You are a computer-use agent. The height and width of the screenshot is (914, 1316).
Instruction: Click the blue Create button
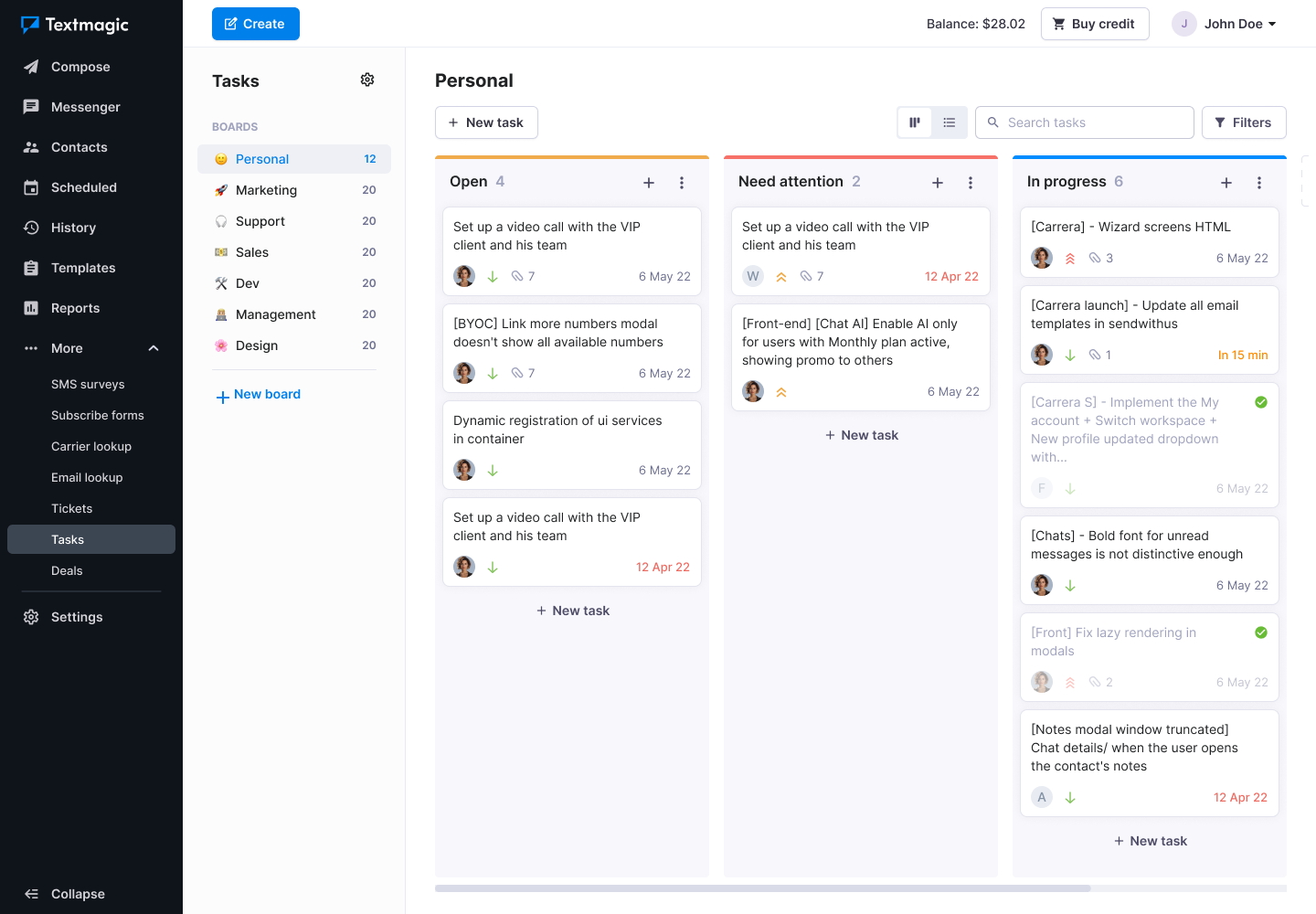tap(255, 24)
